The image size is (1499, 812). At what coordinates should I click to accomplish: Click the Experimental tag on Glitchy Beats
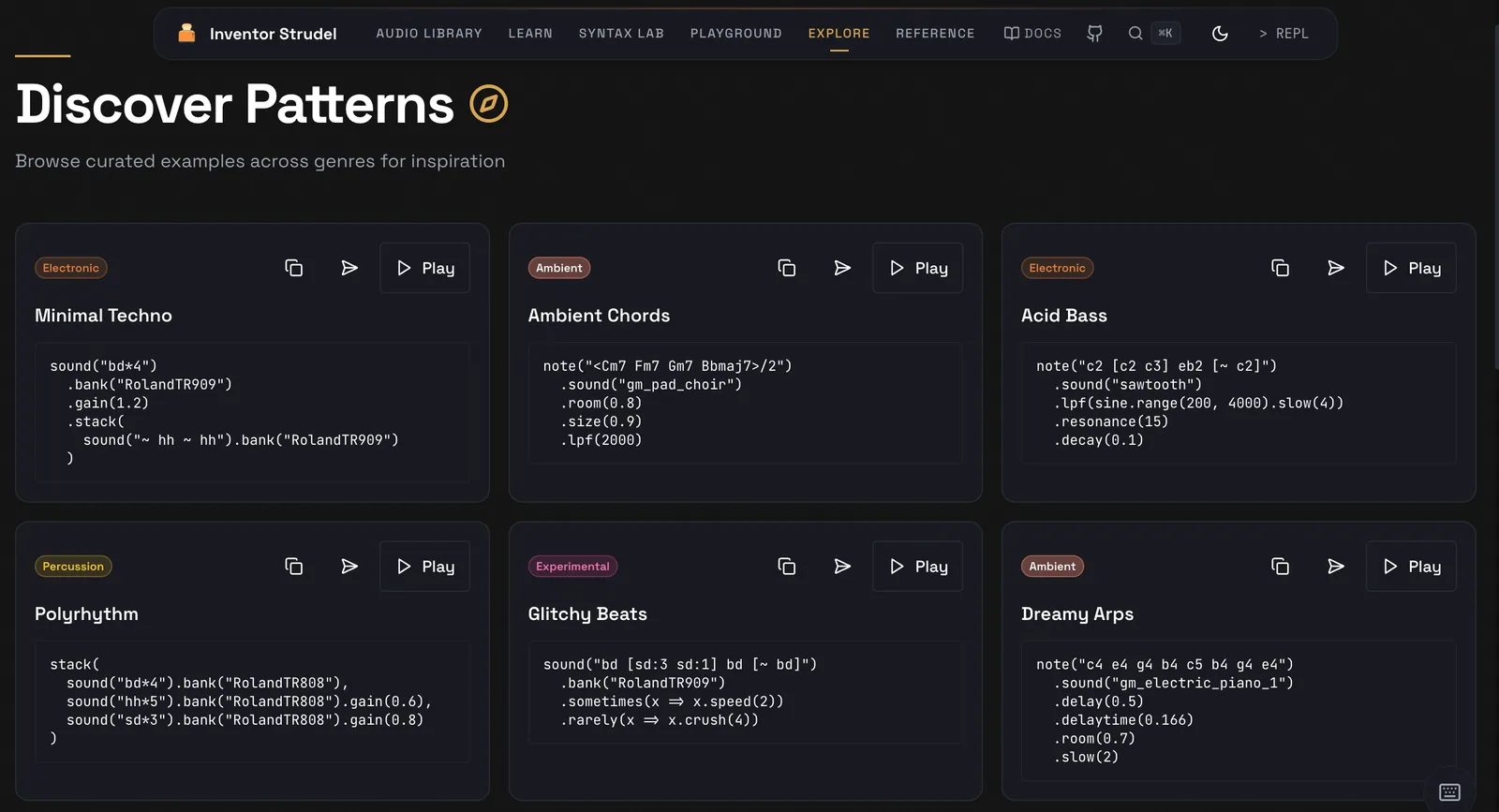click(572, 567)
